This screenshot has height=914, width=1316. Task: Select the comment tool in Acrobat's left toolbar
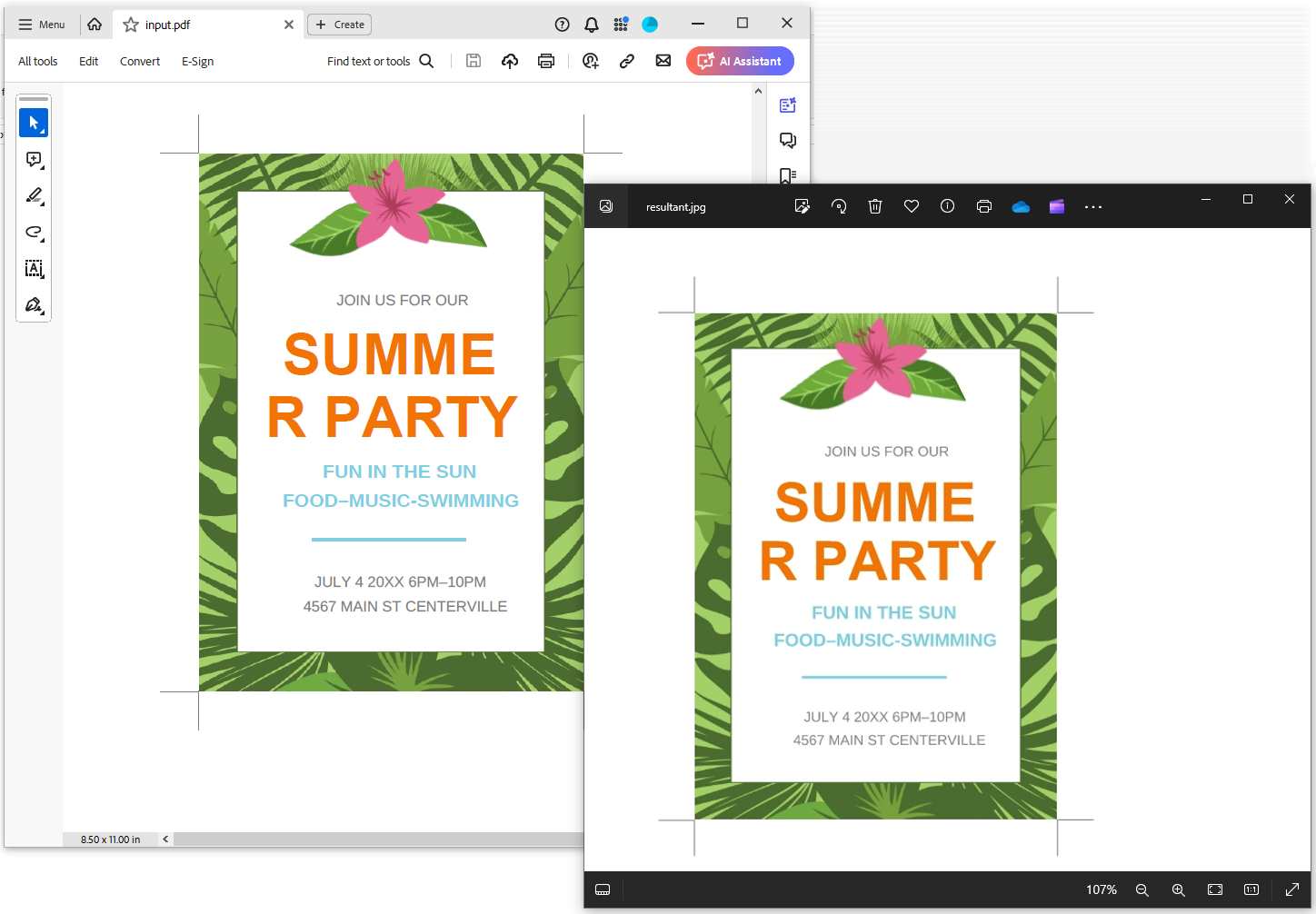click(34, 160)
